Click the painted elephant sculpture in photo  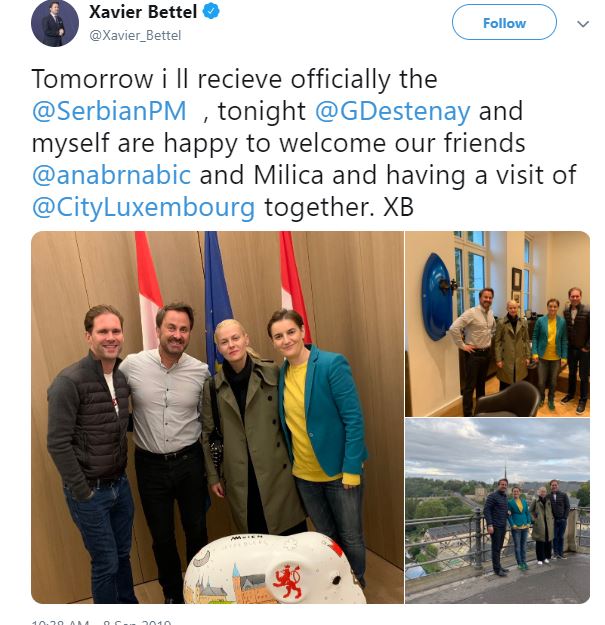point(275,568)
